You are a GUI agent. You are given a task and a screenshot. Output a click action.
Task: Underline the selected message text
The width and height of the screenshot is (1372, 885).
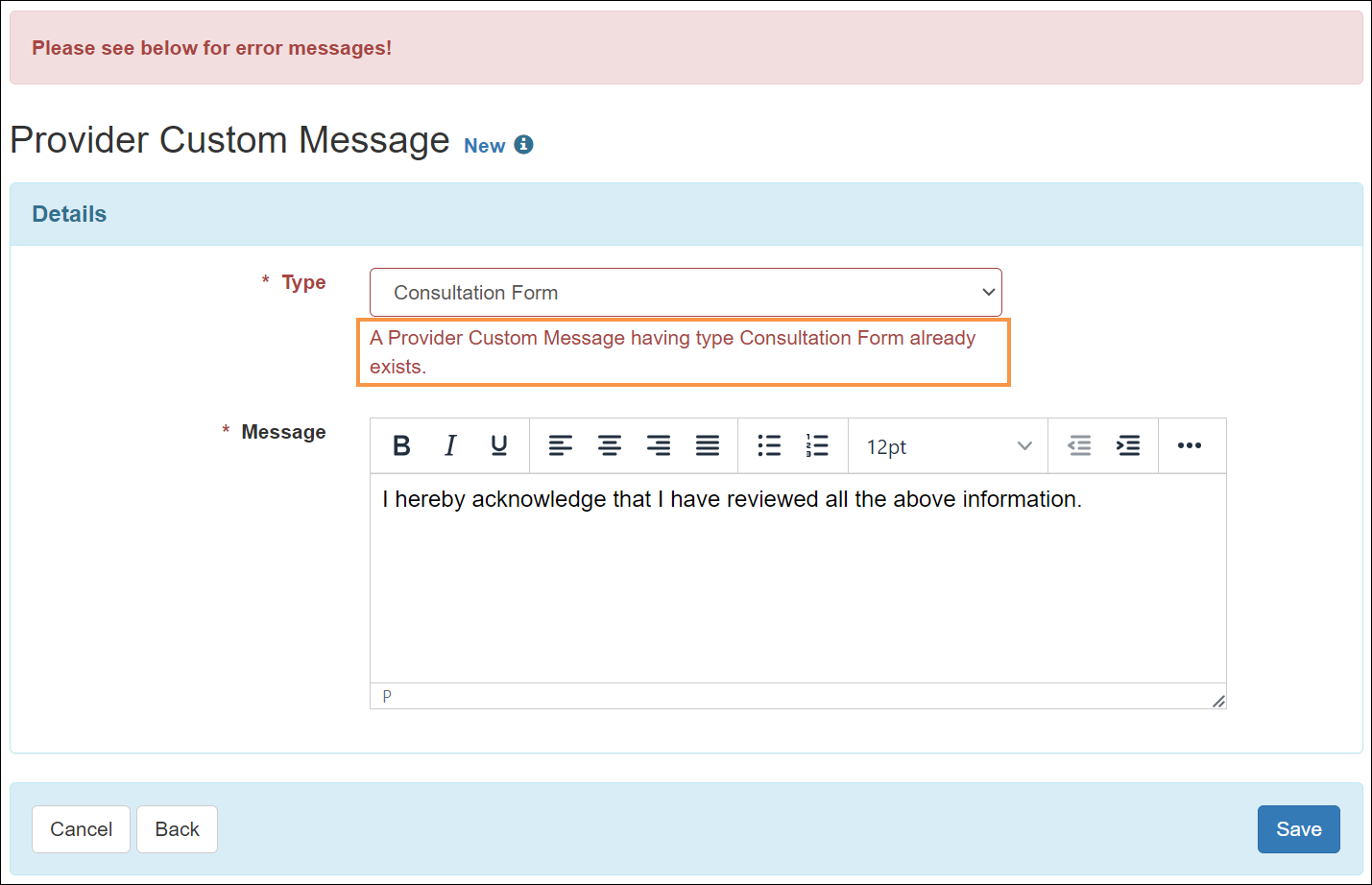click(499, 445)
